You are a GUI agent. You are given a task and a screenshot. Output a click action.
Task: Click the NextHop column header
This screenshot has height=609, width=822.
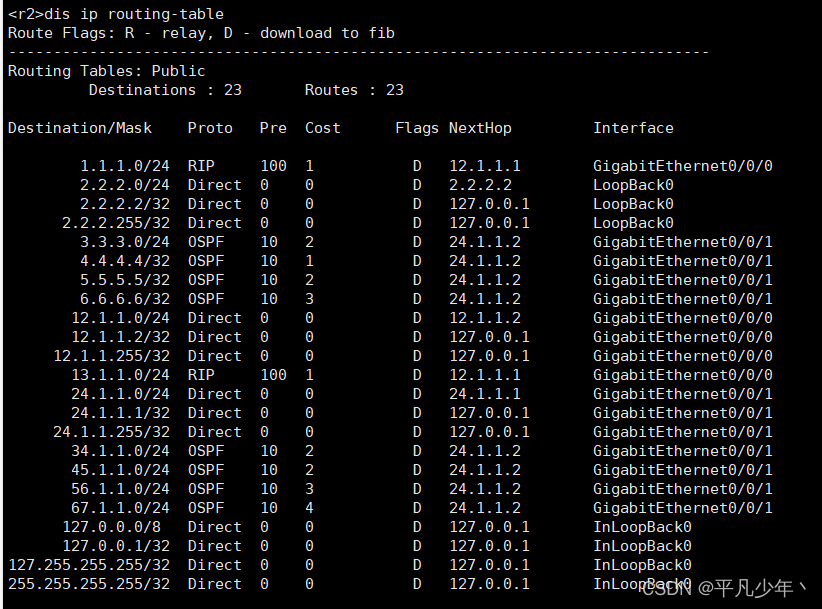[480, 128]
